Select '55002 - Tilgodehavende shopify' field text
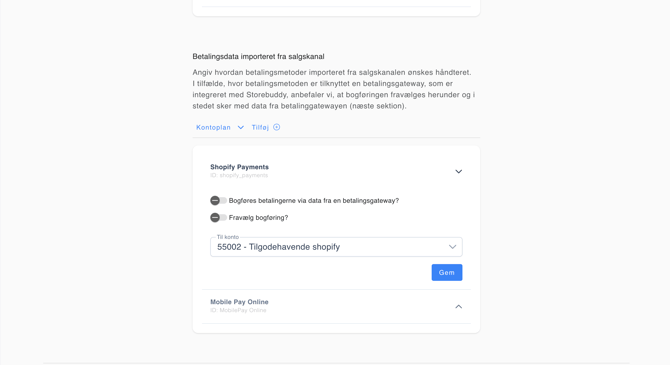Viewport: 670px width, 365px height. pos(279,247)
